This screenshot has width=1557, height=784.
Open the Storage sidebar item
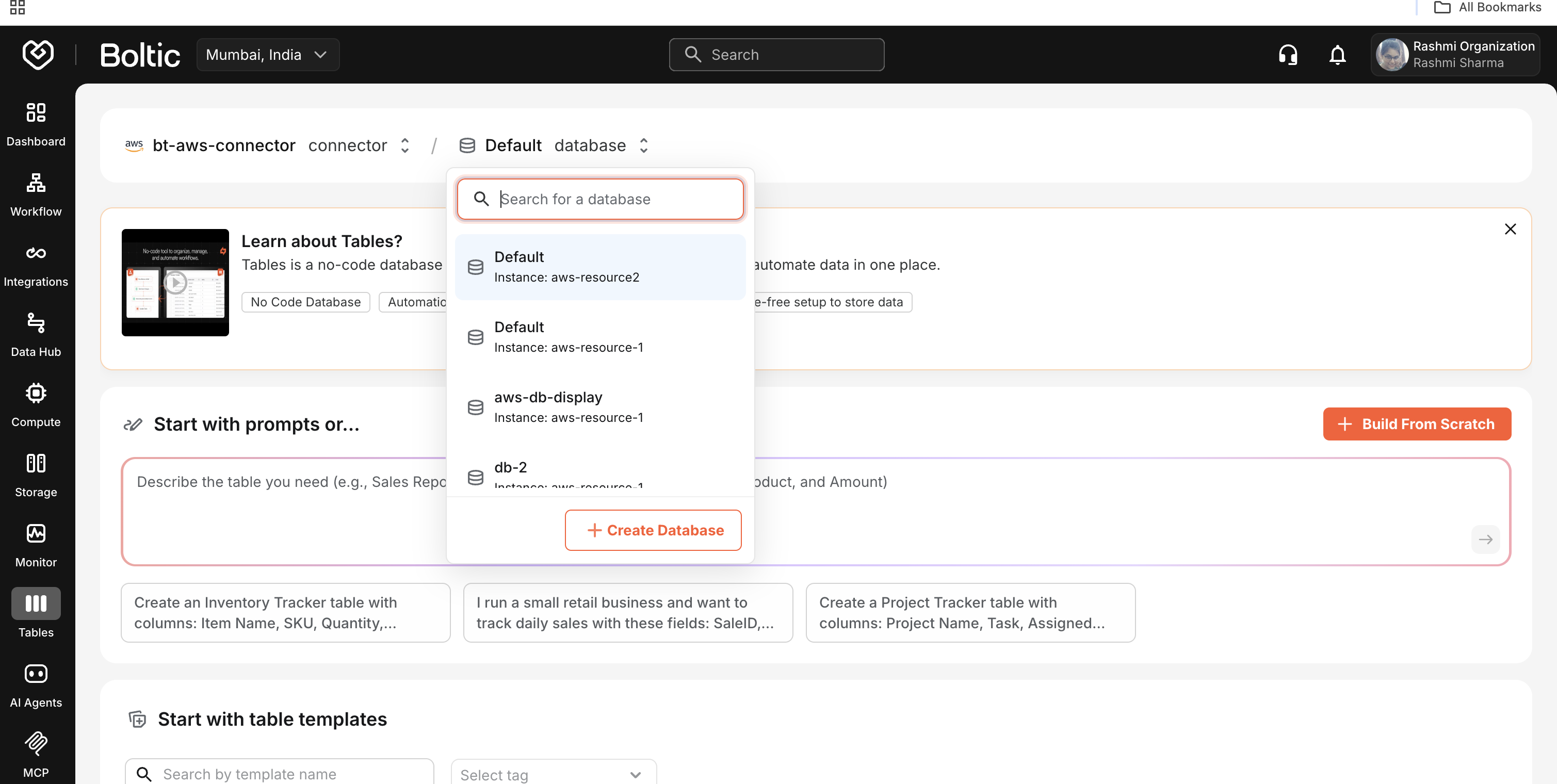[x=36, y=475]
